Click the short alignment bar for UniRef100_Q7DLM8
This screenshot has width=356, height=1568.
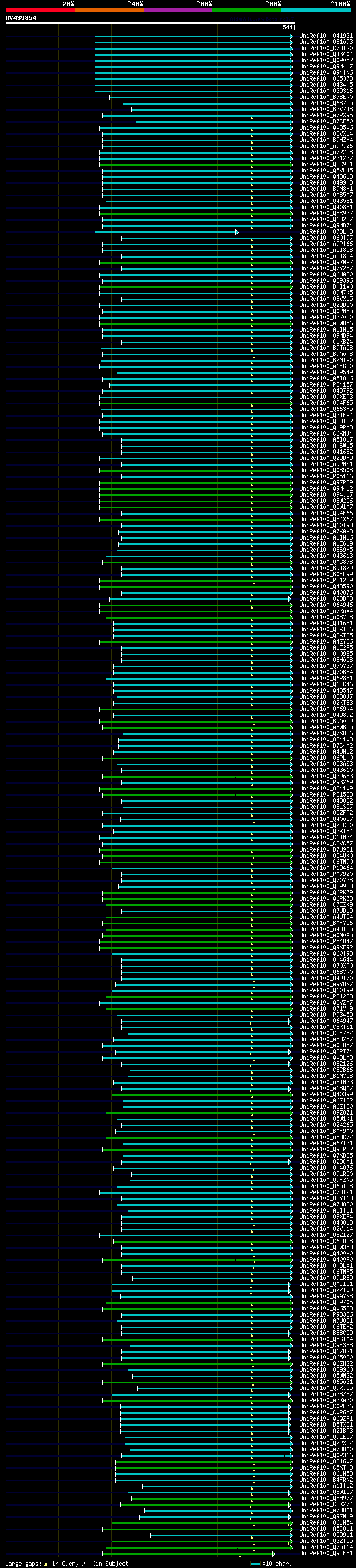(x=166, y=232)
